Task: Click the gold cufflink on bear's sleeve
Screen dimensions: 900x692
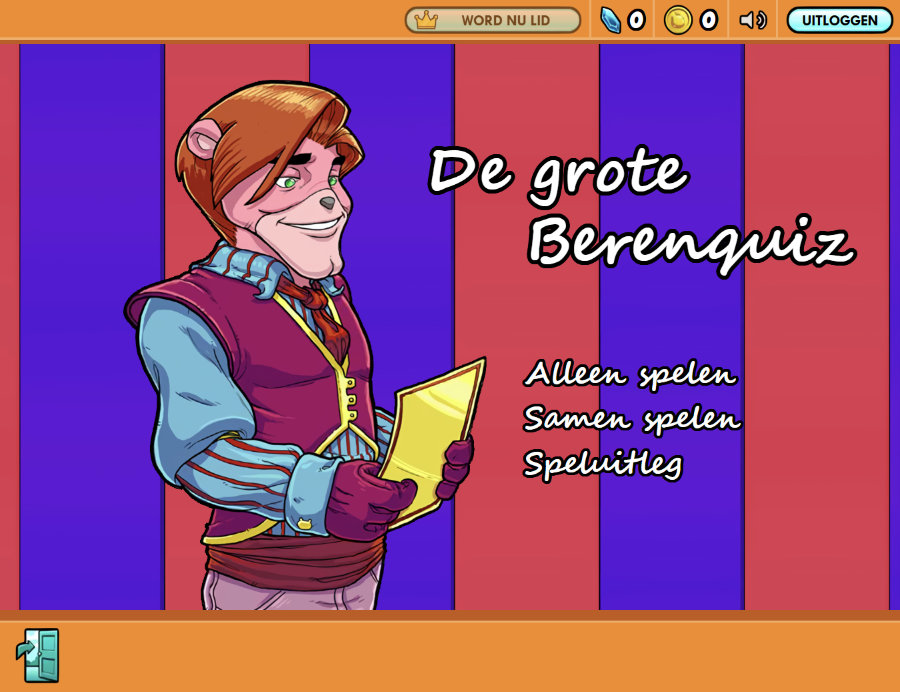Action: pos(304,523)
